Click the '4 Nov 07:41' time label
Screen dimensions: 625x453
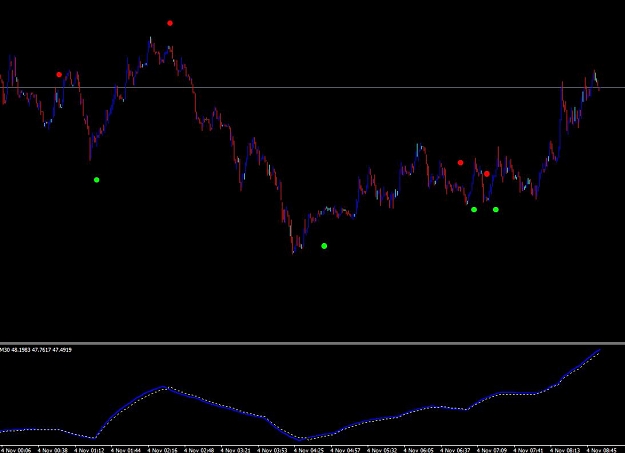[x=529, y=450]
